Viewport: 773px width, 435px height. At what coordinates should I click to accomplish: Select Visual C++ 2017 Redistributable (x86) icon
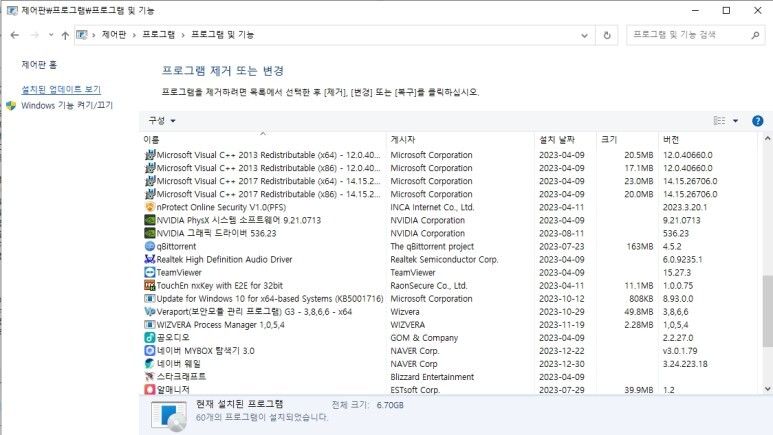(150, 194)
